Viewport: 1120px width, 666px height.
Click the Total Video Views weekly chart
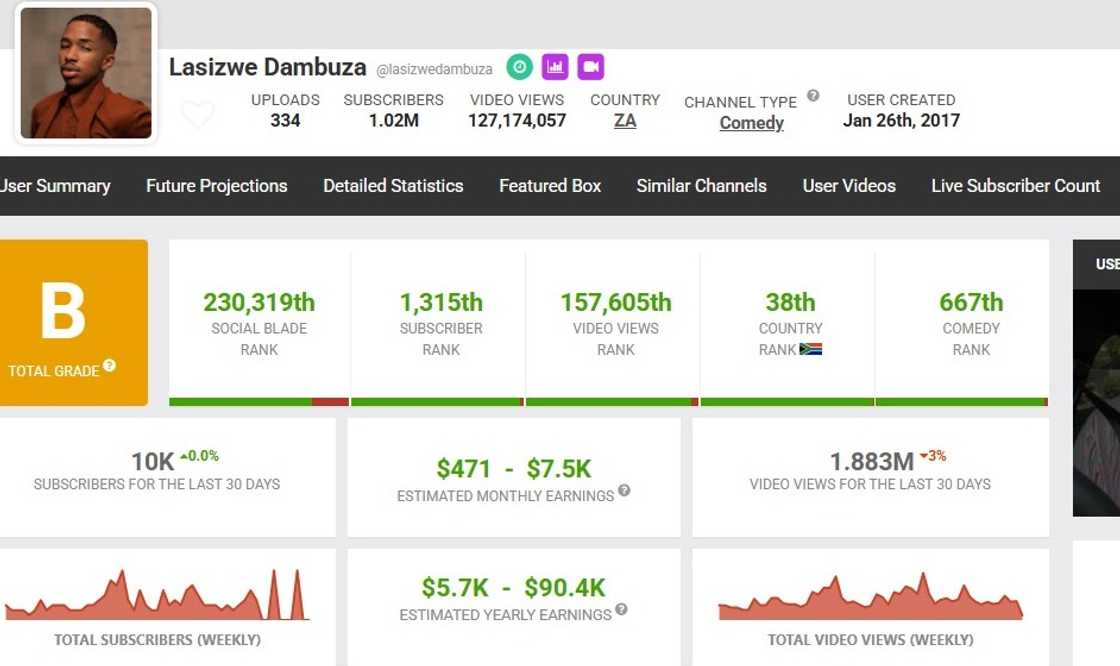pyautogui.click(x=870, y=598)
